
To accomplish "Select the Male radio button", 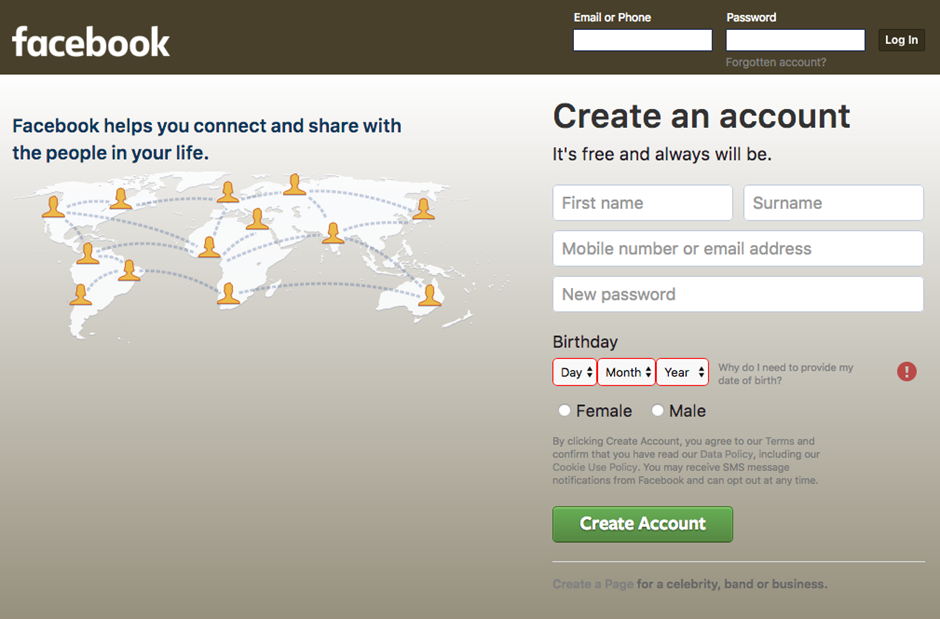I will [x=658, y=411].
